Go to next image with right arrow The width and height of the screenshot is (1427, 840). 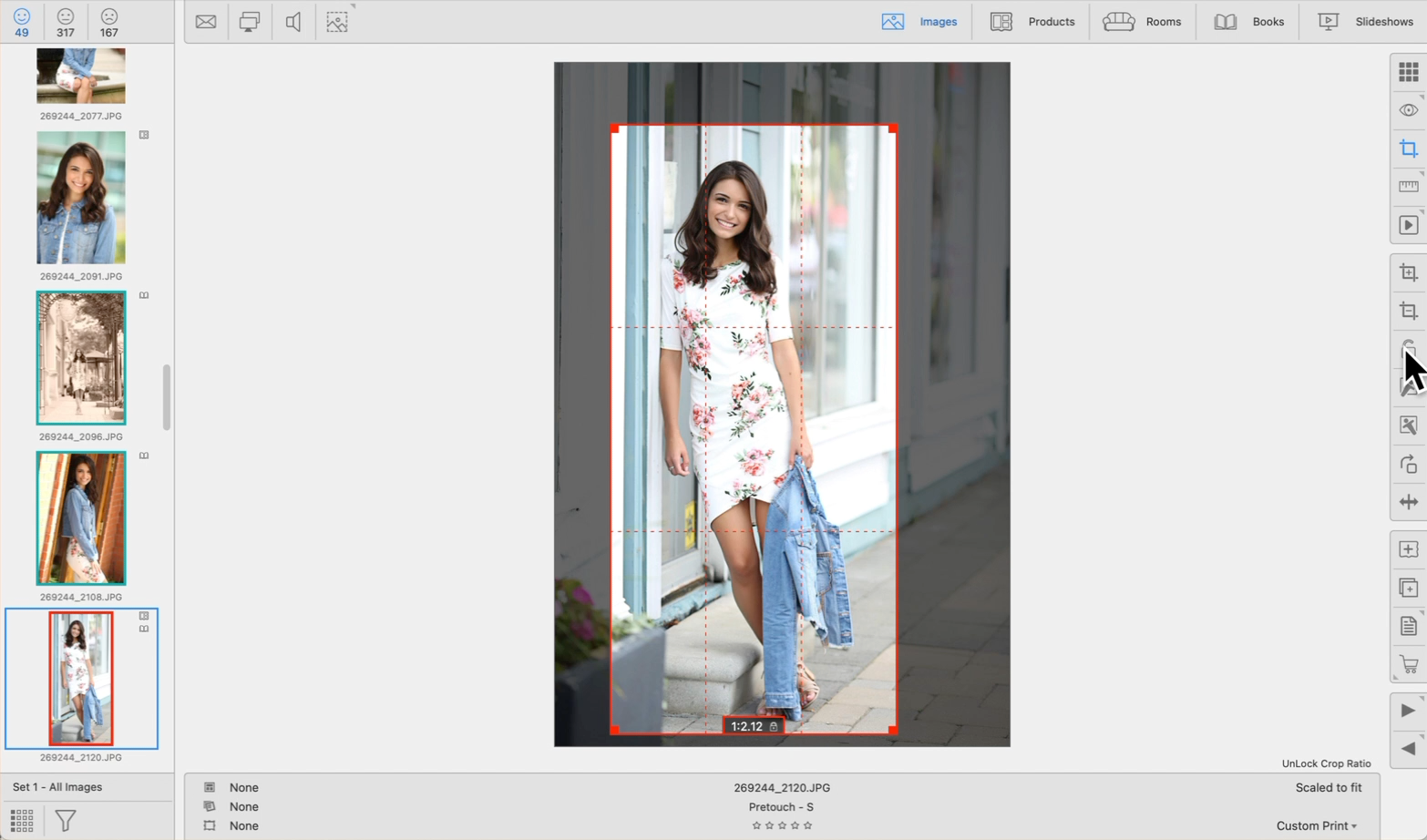coord(1408,711)
